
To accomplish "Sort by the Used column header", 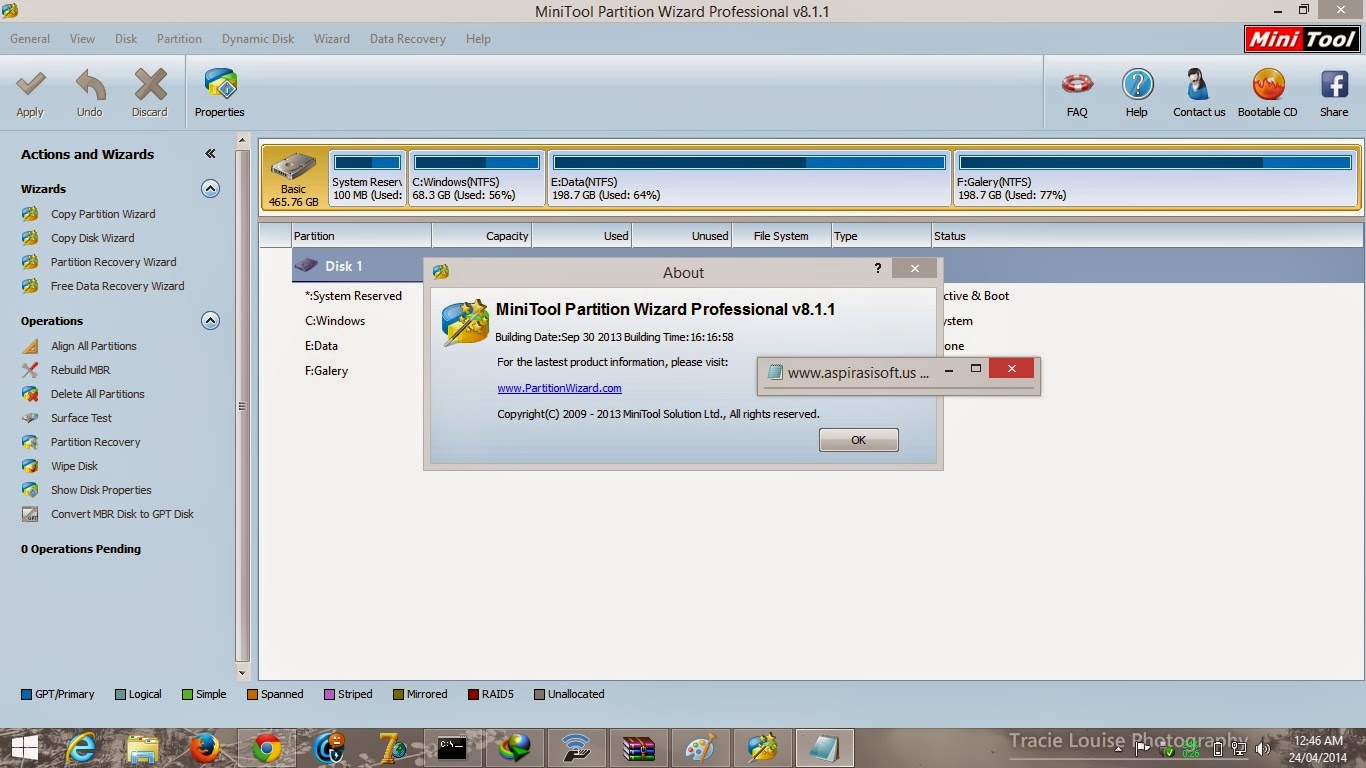I will point(582,236).
